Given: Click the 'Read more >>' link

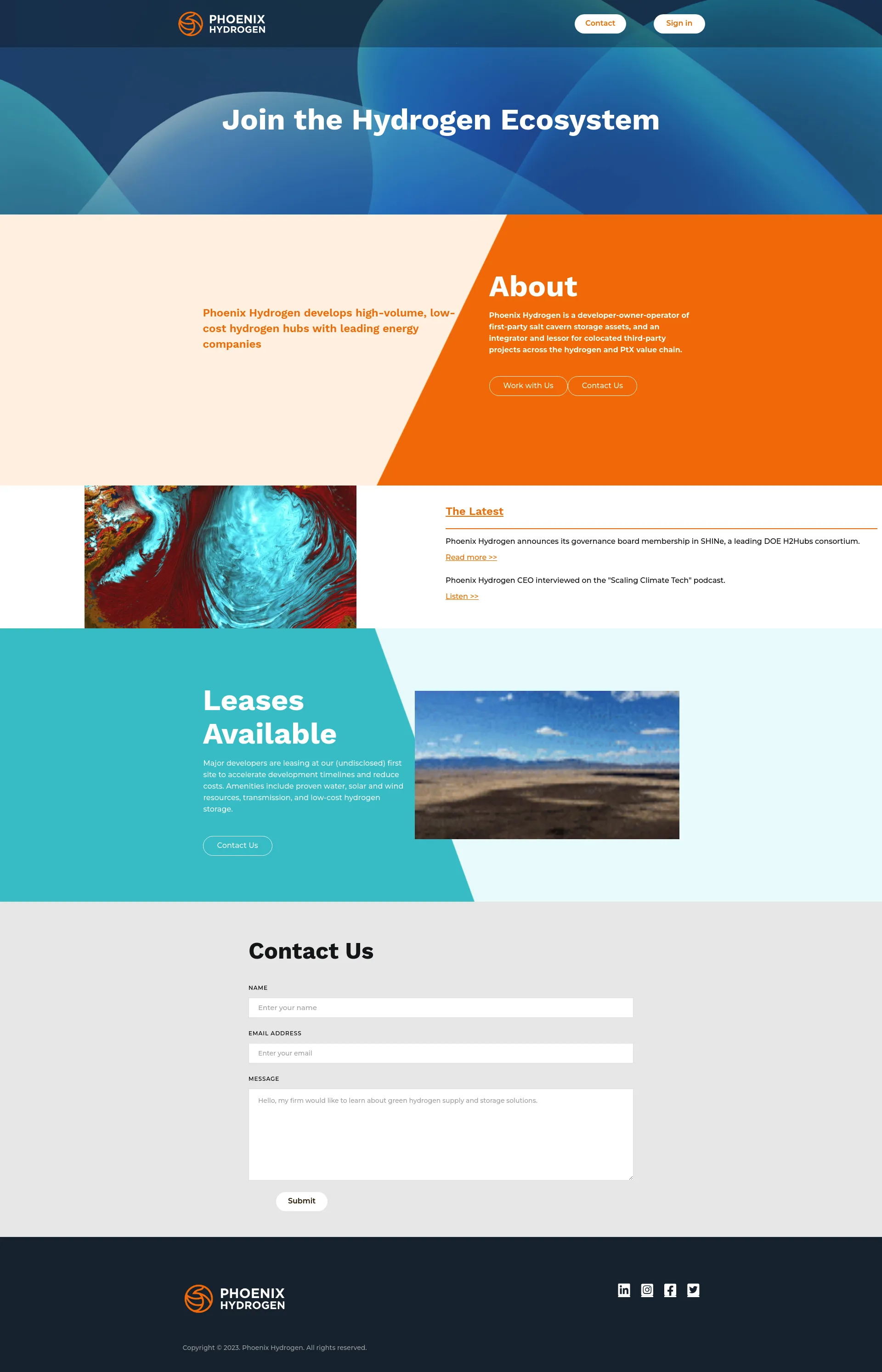Looking at the screenshot, I should pyautogui.click(x=471, y=557).
